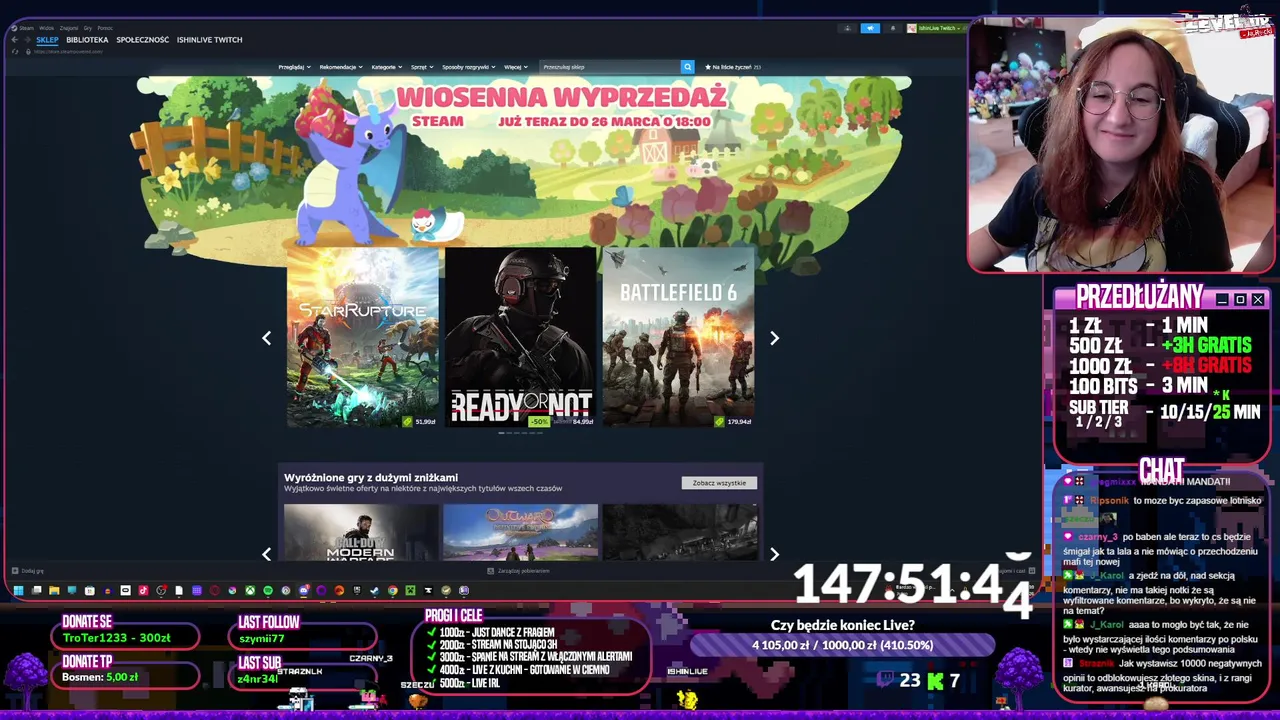1280x720 pixels.
Task: Open Google Chrome from taskbar
Action: pyautogui.click(x=393, y=591)
